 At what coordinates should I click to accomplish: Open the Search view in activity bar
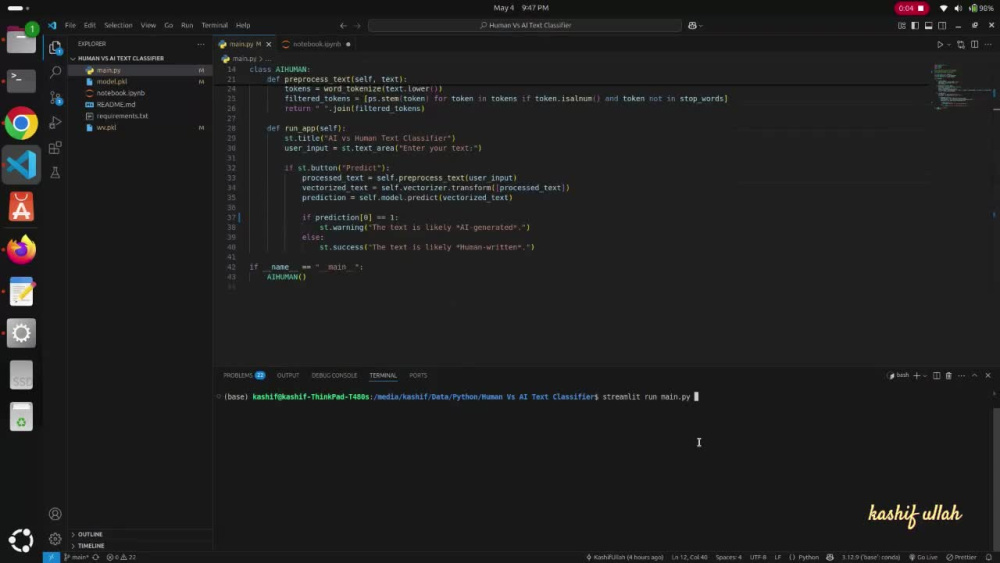[55, 72]
